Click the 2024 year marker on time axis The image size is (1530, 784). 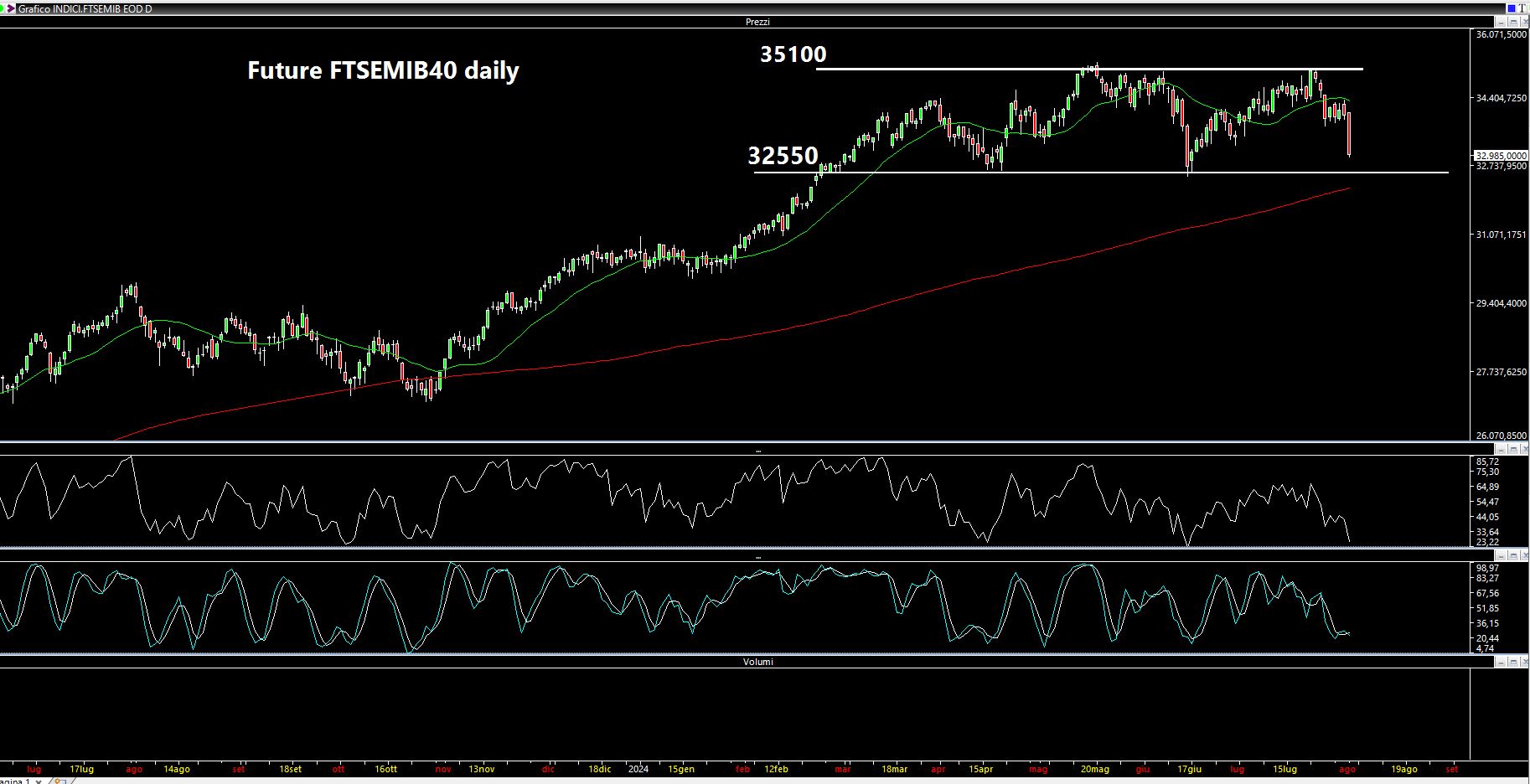click(638, 769)
